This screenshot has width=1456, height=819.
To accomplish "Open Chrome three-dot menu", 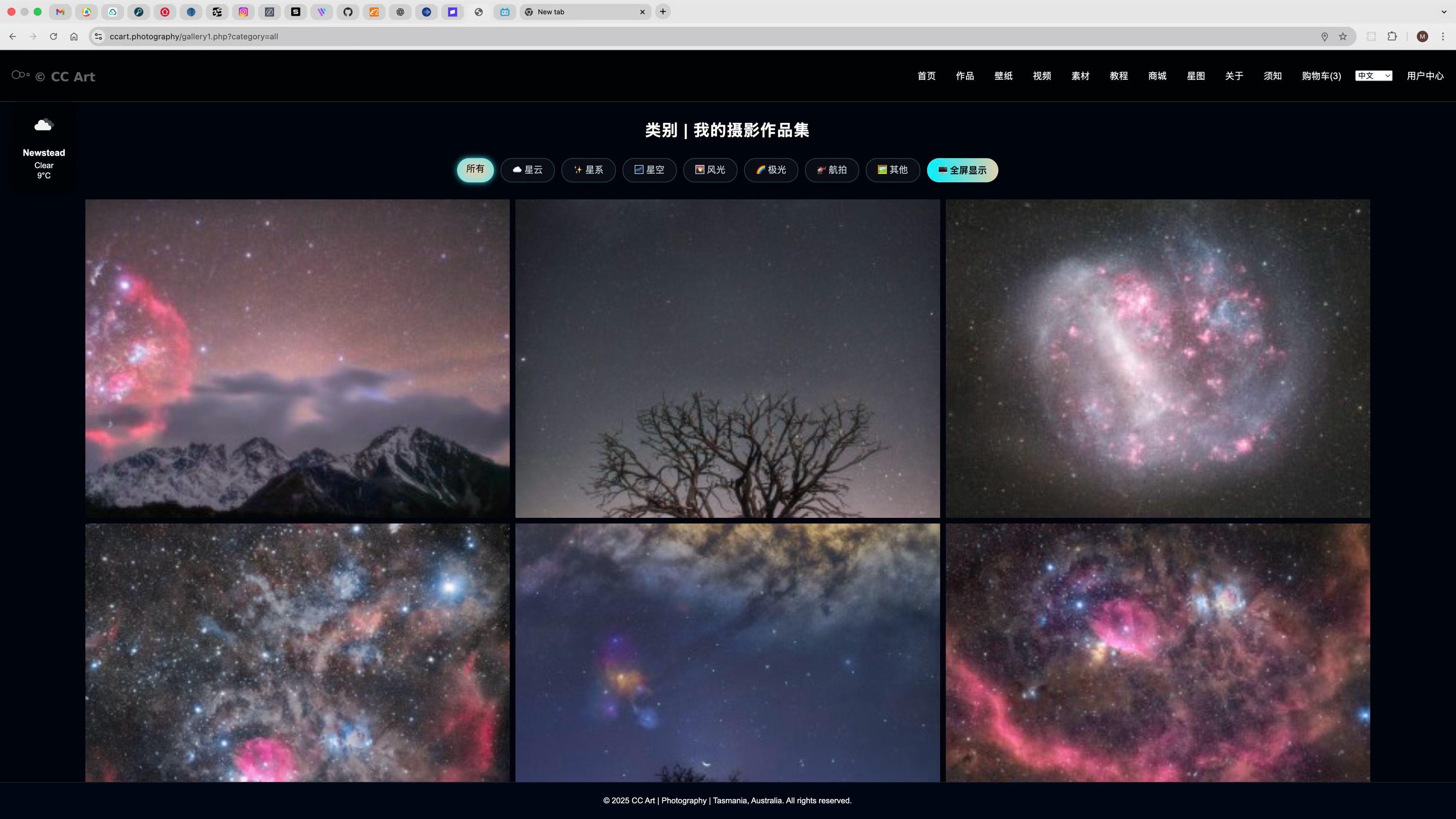I will tap(1443, 37).
